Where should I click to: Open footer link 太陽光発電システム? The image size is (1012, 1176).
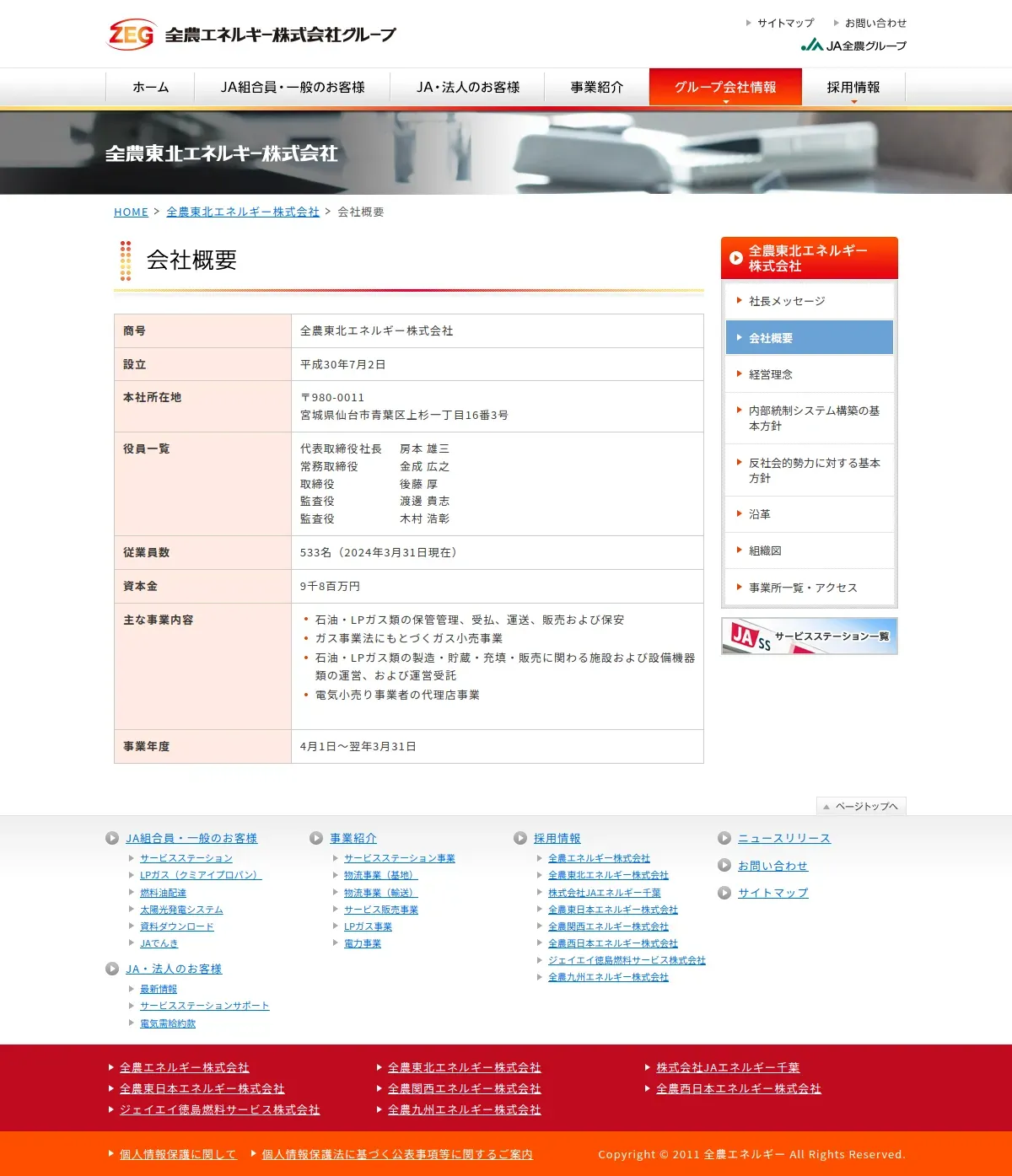181,910
